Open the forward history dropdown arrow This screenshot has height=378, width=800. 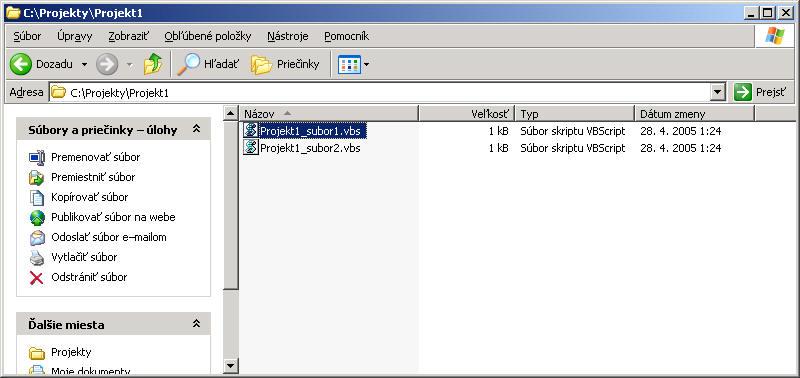point(130,65)
